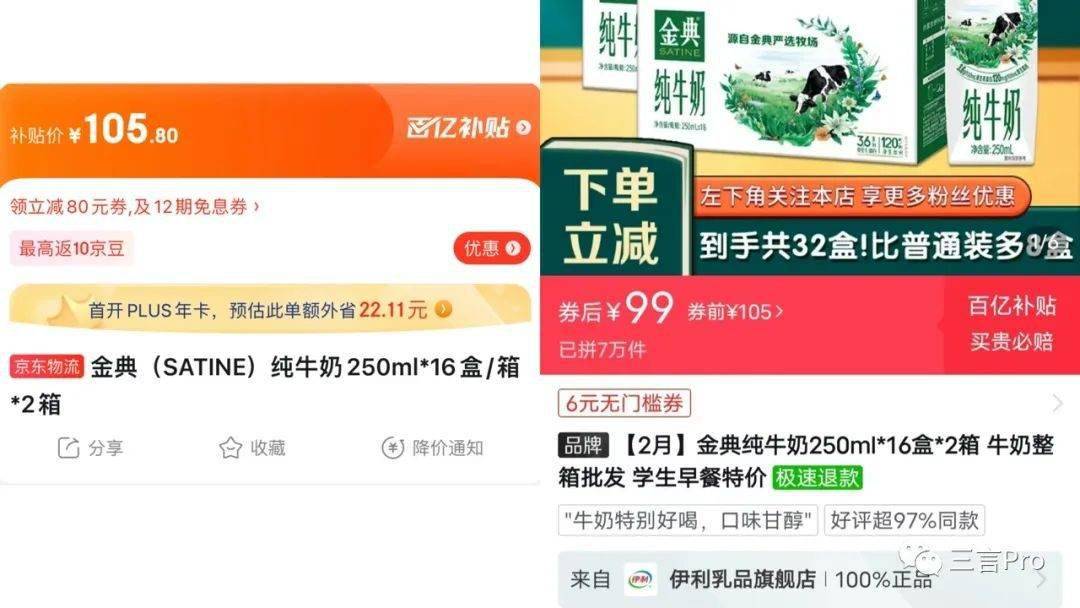Tap the star icon to favorite 收藏
Screen dimensions: 1080x608
(x=230, y=448)
